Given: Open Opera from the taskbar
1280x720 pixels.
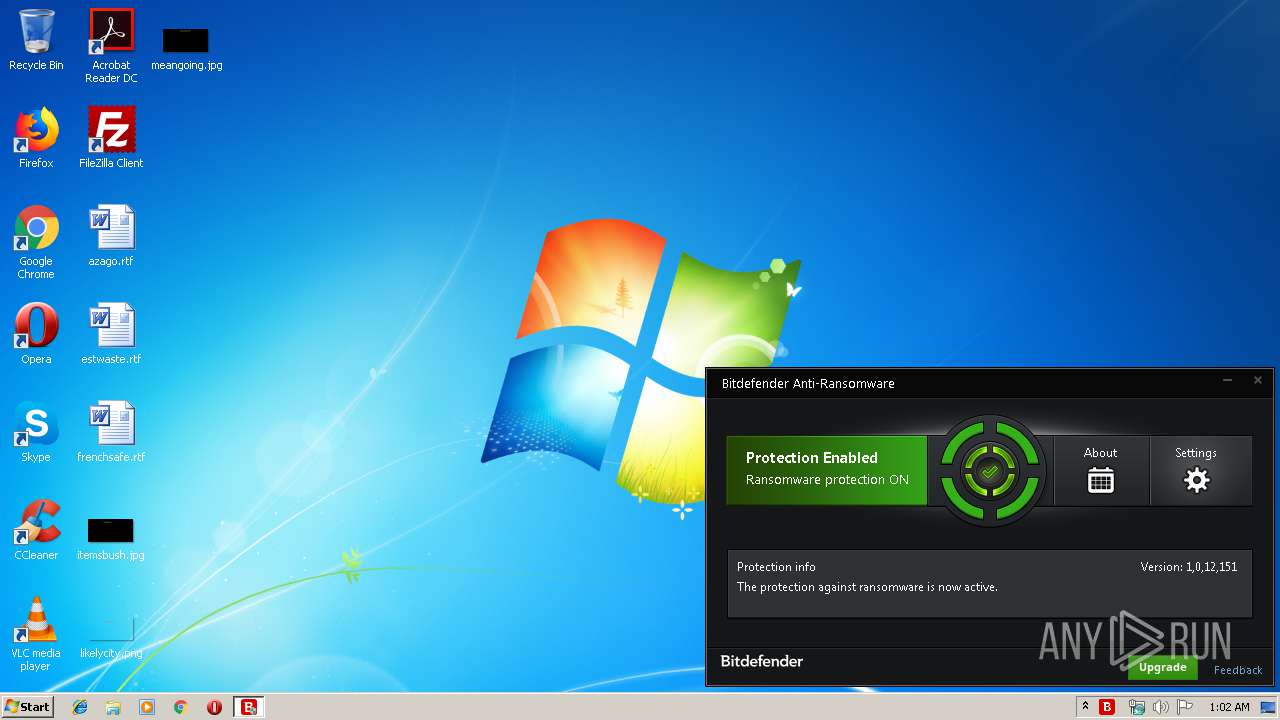Looking at the screenshot, I should click(x=214, y=707).
